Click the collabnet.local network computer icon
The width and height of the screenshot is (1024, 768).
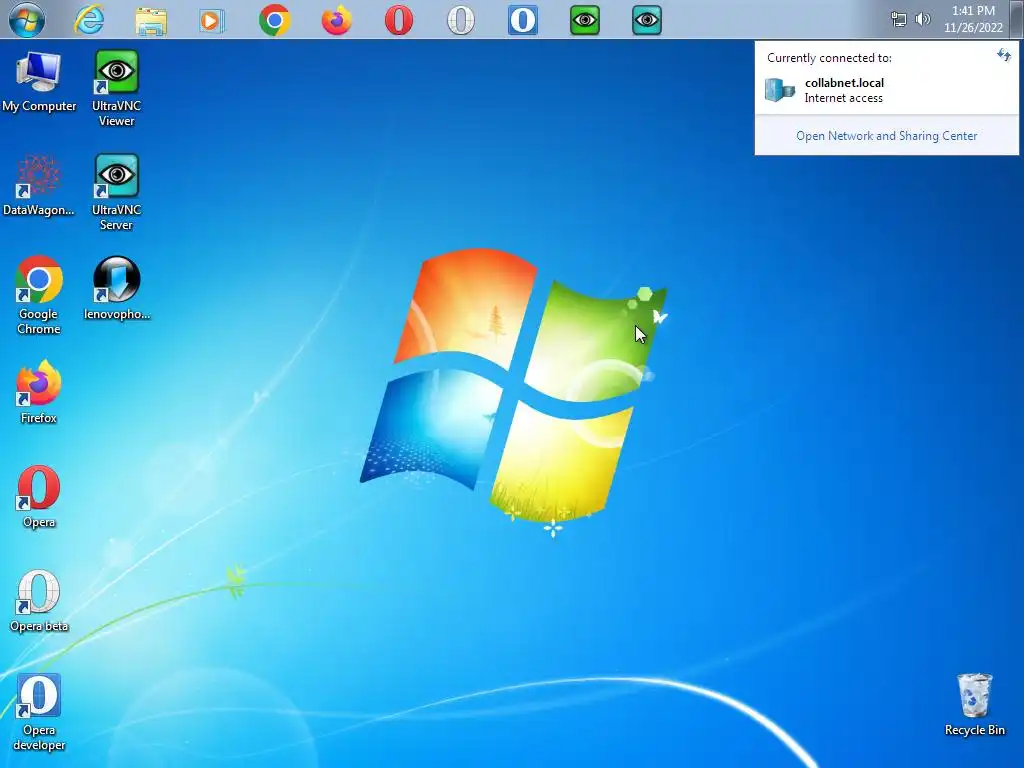780,89
